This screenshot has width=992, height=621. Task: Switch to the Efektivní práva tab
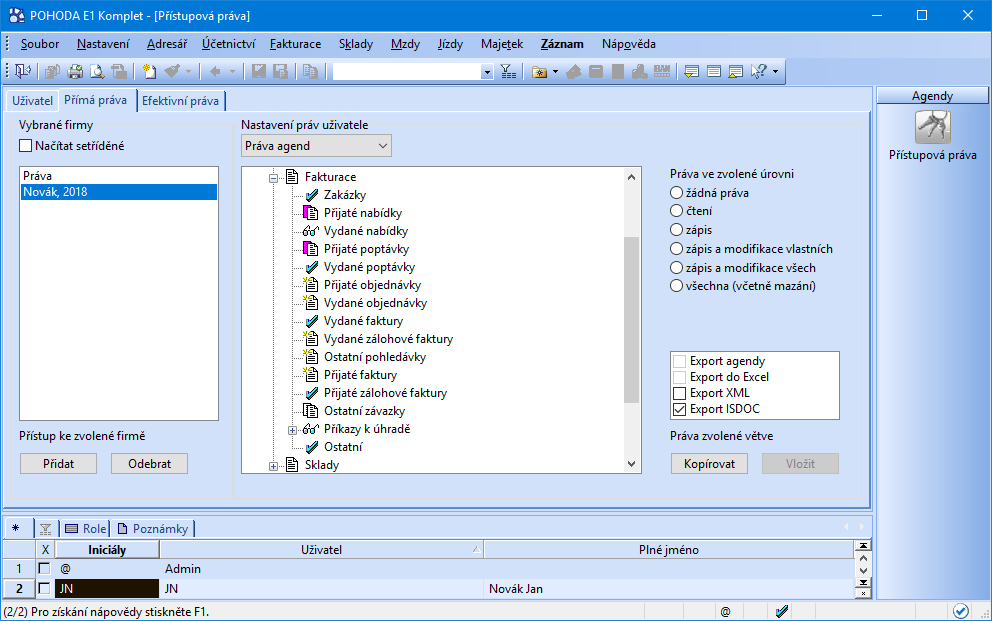pos(180,101)
